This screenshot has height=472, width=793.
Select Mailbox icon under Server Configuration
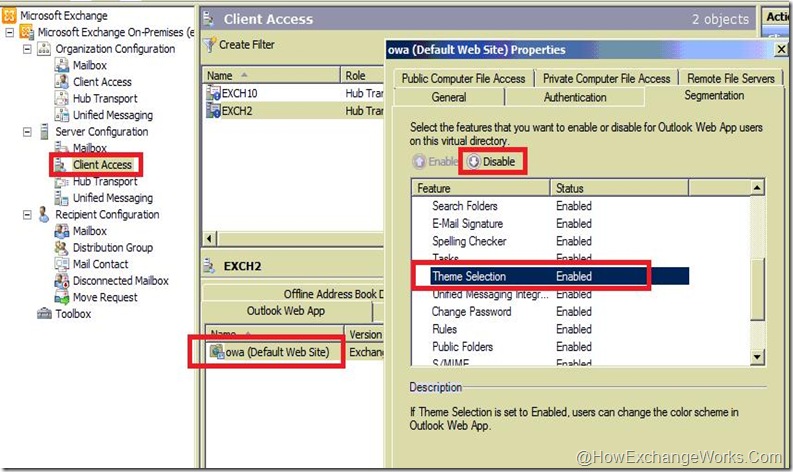[62, 148]
